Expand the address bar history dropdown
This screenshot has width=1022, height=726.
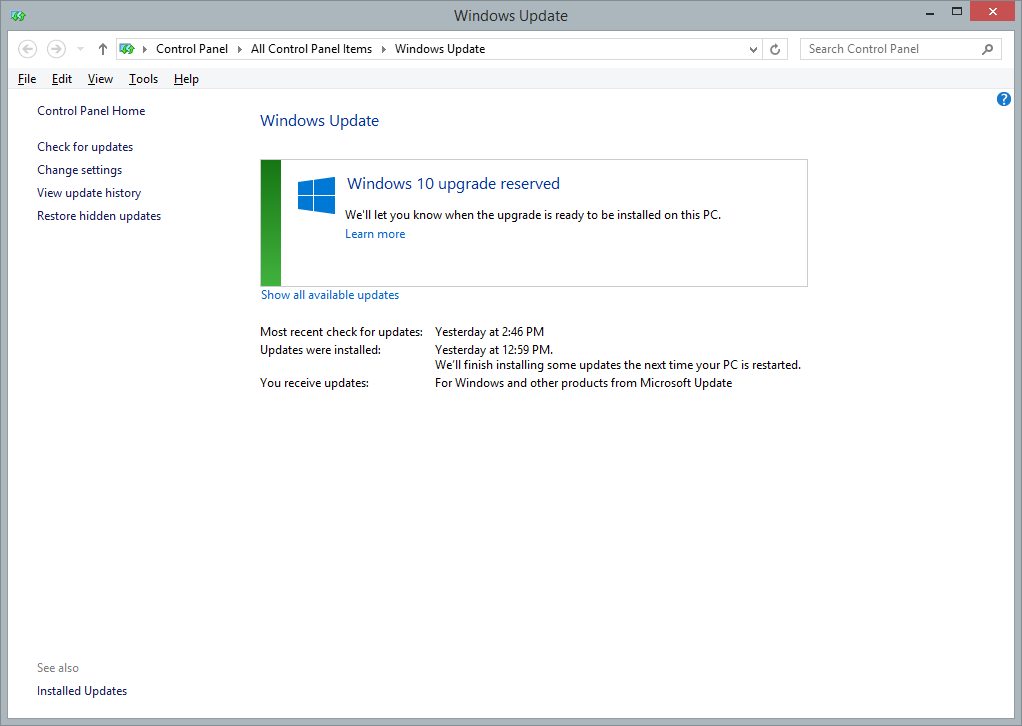coord(753,49)
